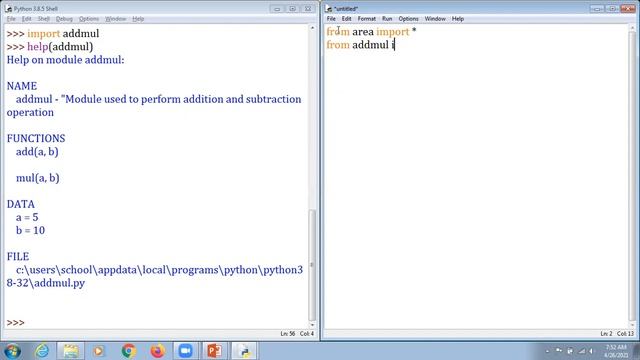640x360 pixels.
Task: Click Shell scrollbar down arrow
Action: click(312, 325)
